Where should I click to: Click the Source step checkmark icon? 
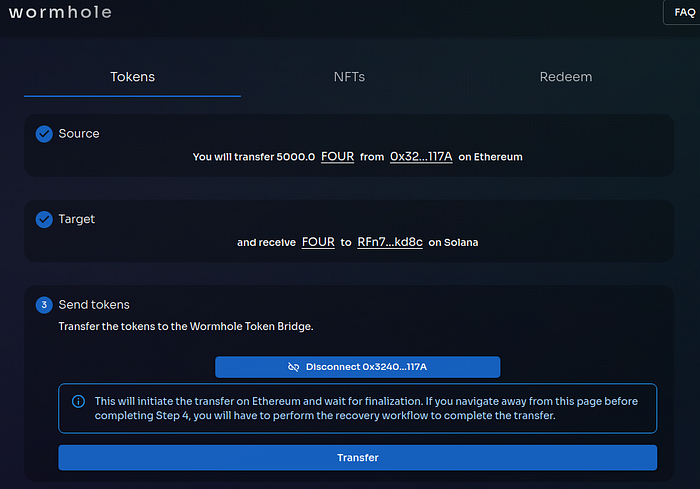(x=44, y=134)
